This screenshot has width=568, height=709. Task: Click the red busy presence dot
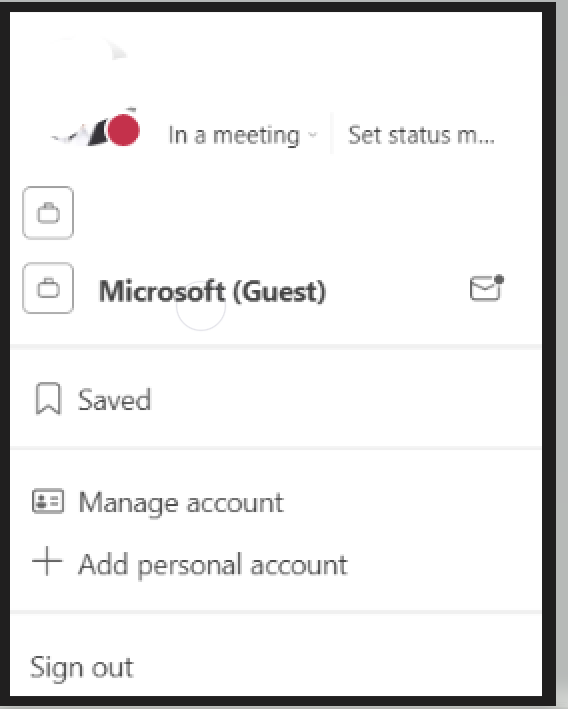point(123,130)
